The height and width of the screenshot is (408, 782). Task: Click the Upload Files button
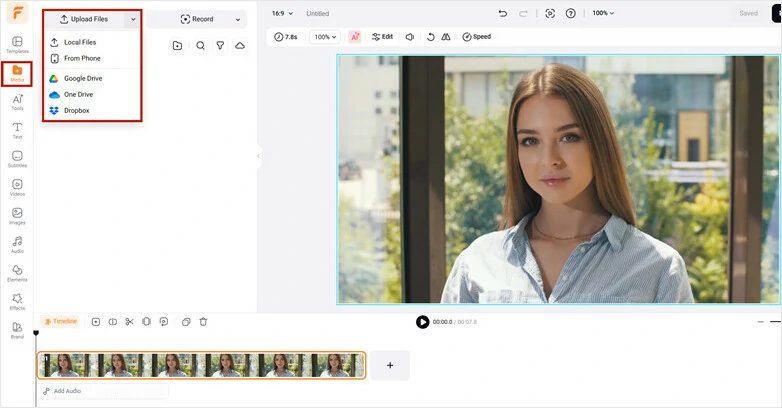tap(84, 19)
